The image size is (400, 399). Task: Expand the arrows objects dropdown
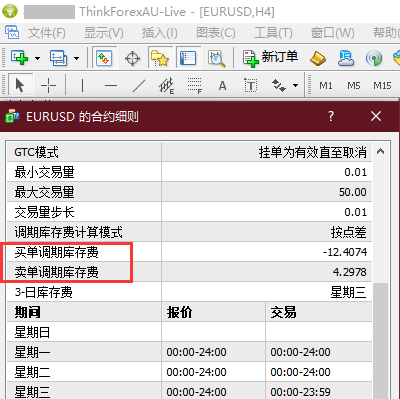pyautogui.click(x=295, y=86)
